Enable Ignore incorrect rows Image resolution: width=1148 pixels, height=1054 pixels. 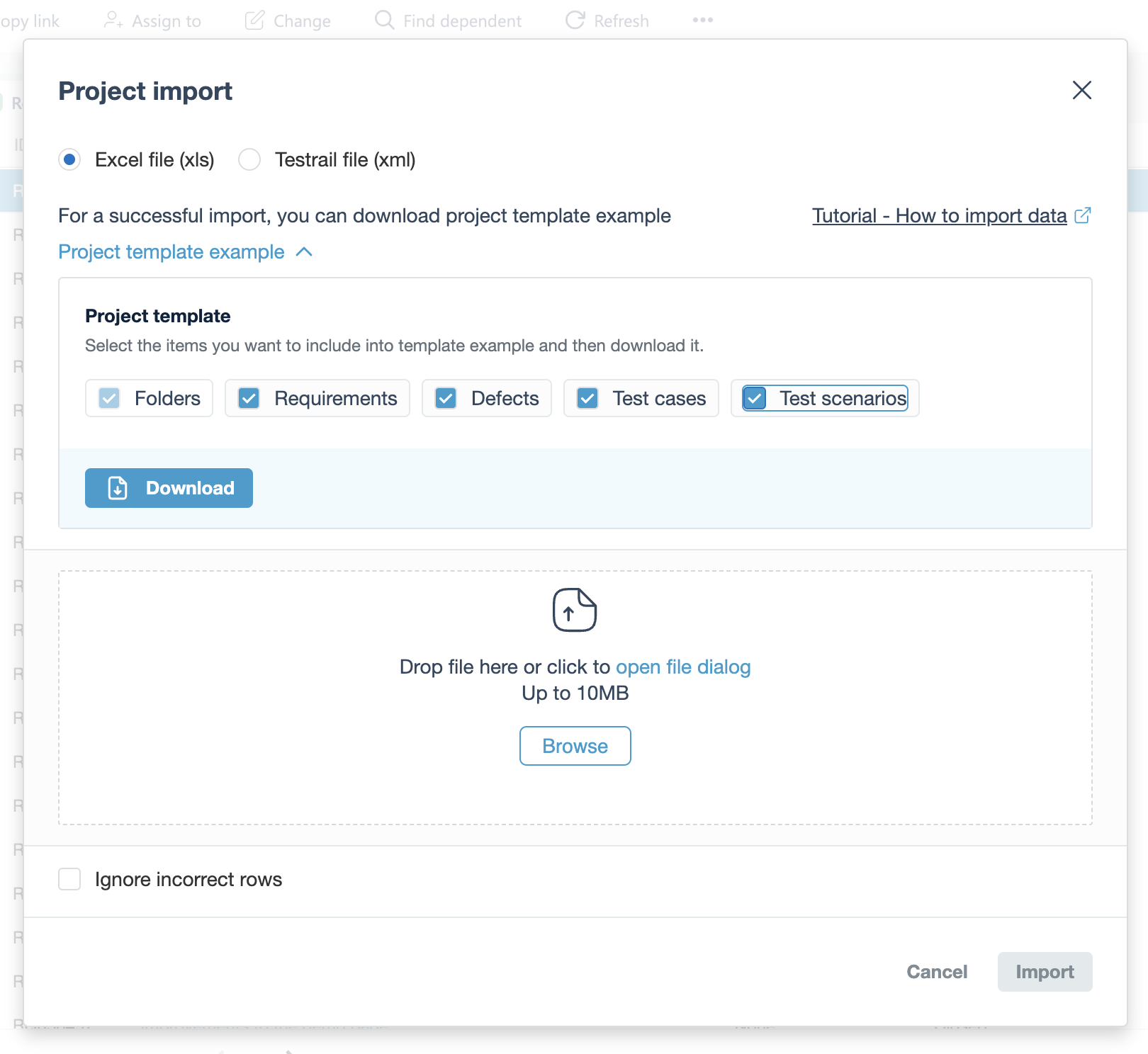[x=69, y=879]
